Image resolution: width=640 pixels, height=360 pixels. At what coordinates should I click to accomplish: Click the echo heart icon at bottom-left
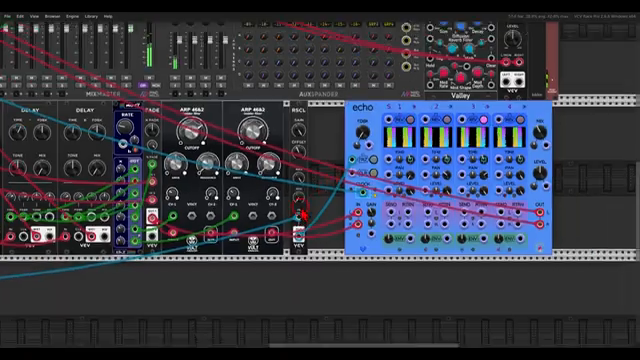click(363, 249)
